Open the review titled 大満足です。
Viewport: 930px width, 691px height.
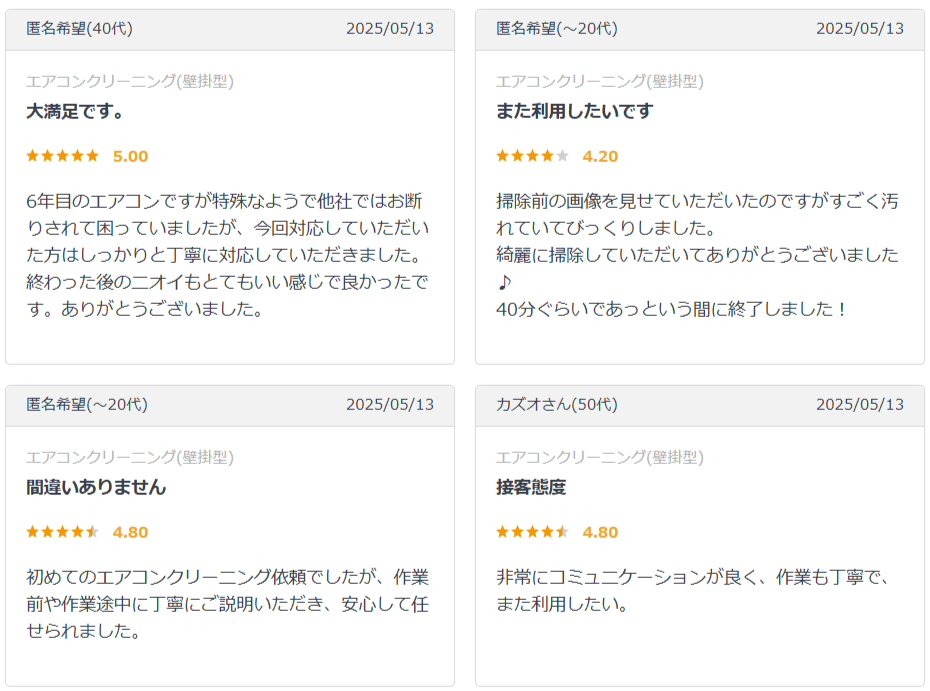(x=75, y=112)
